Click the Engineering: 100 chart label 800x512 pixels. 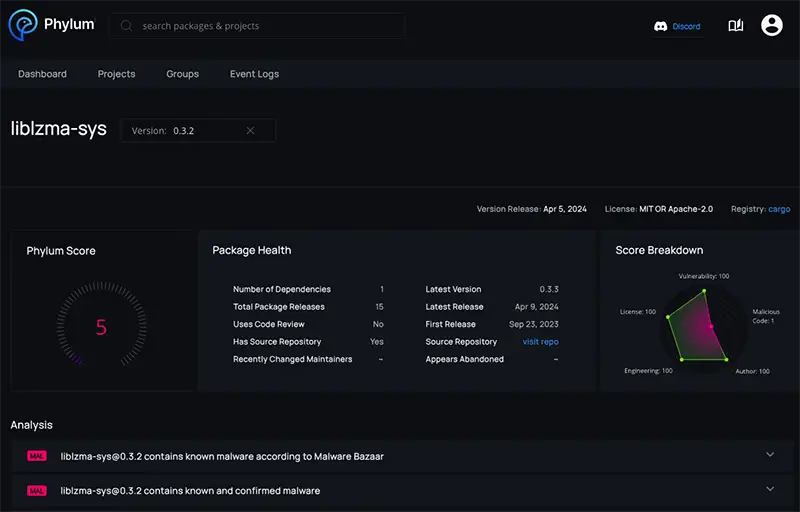(x=648, y=371)
